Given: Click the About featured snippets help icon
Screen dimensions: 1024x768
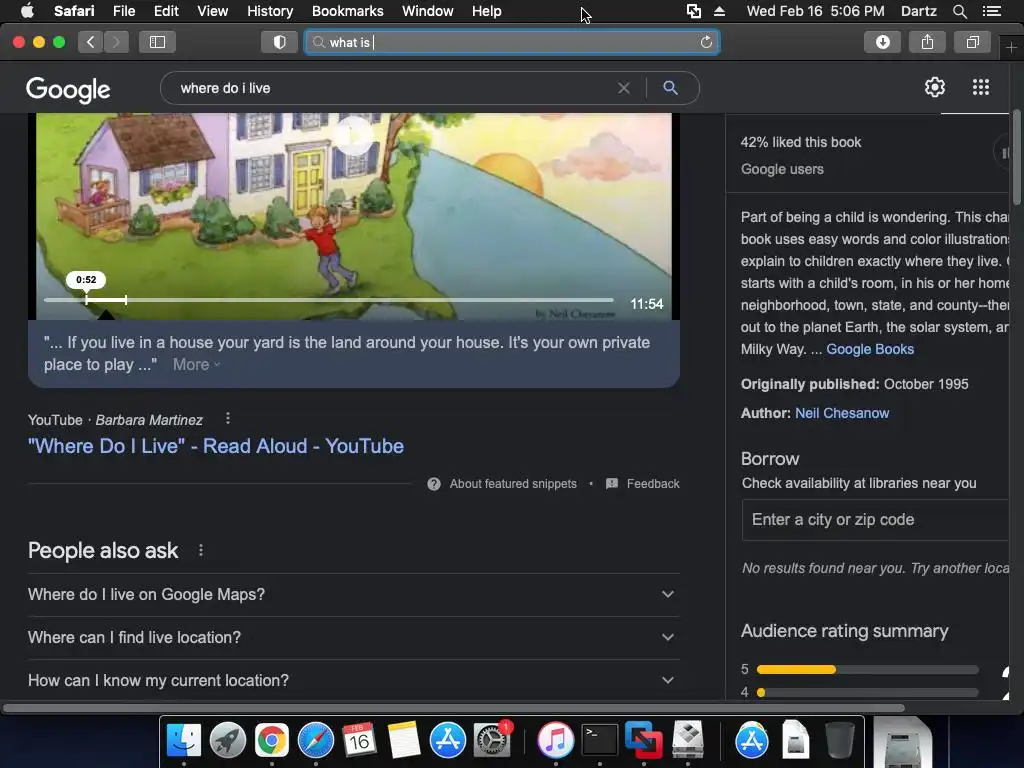Looking at the screenshot, I should (434, 484).
